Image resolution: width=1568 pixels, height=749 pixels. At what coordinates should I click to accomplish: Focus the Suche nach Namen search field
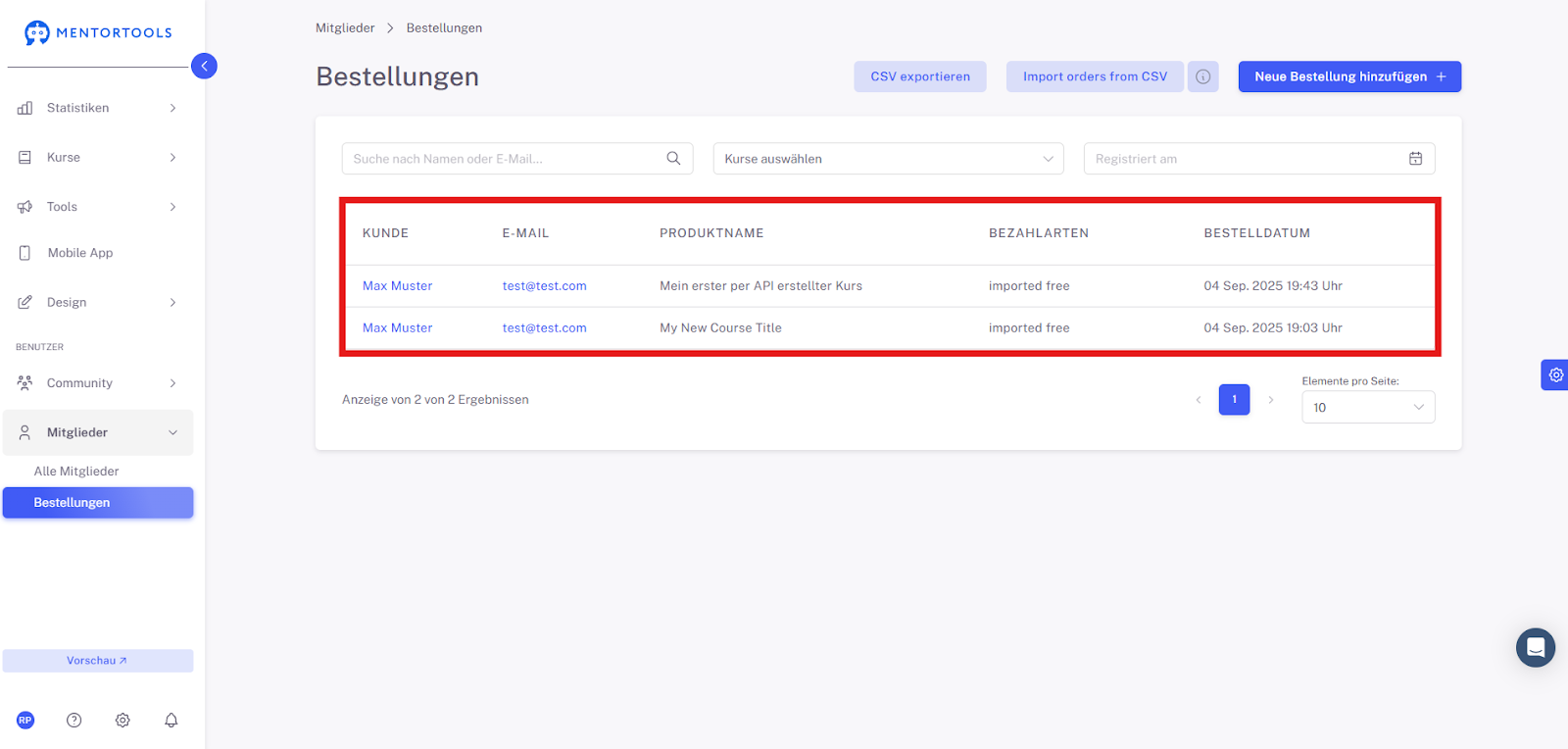pyautogui.click(x=517, y=159)
